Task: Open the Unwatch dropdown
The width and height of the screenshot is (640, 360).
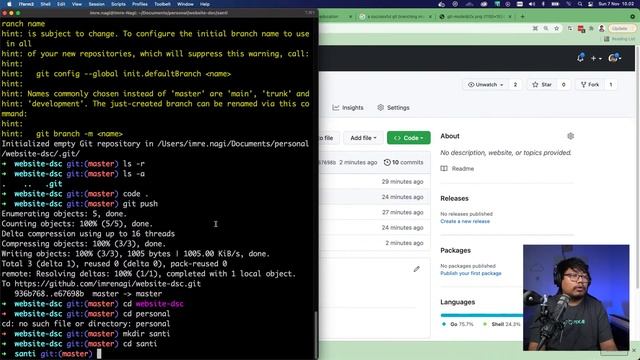Action: pos(485,84)
